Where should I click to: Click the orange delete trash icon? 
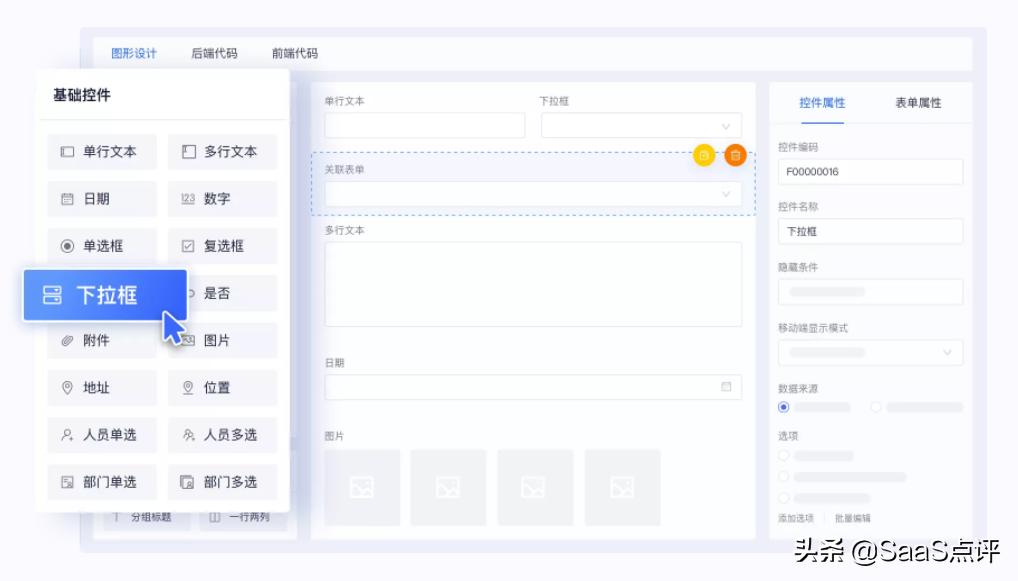tap(735, 155)
